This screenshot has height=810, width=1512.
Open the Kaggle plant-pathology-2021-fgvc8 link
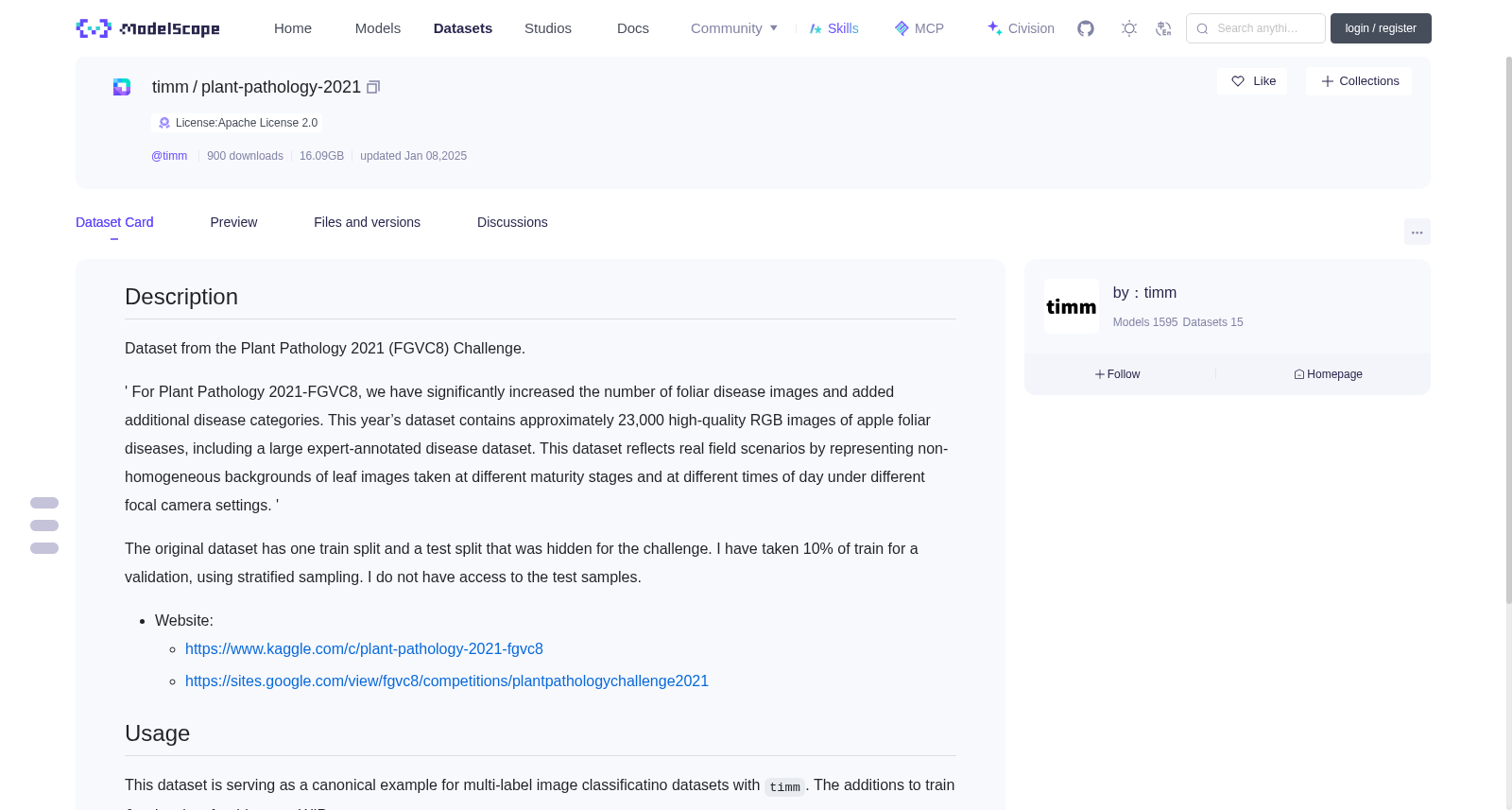364,649
